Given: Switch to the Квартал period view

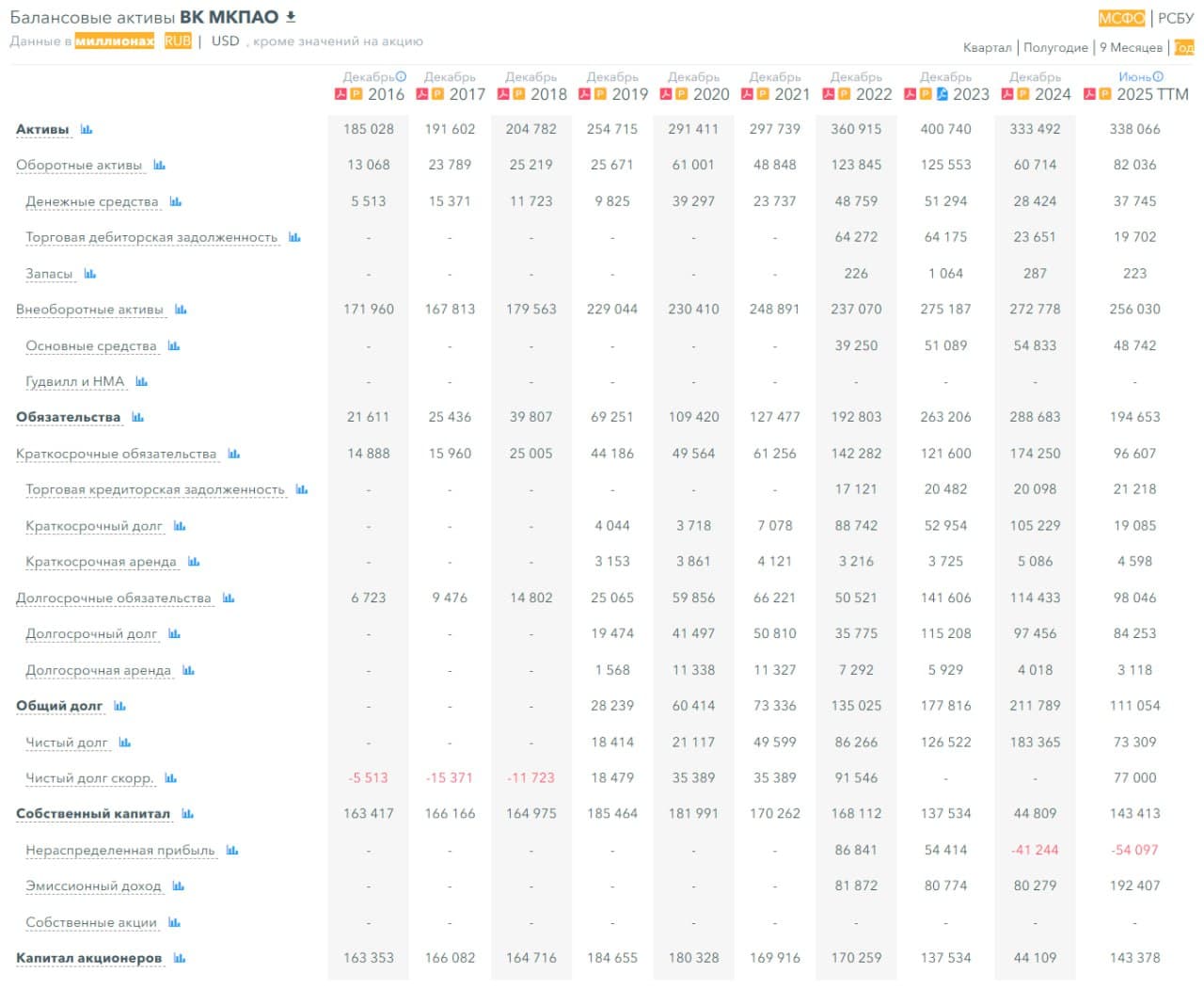Looking at the screenshot, I should (987, 47).
